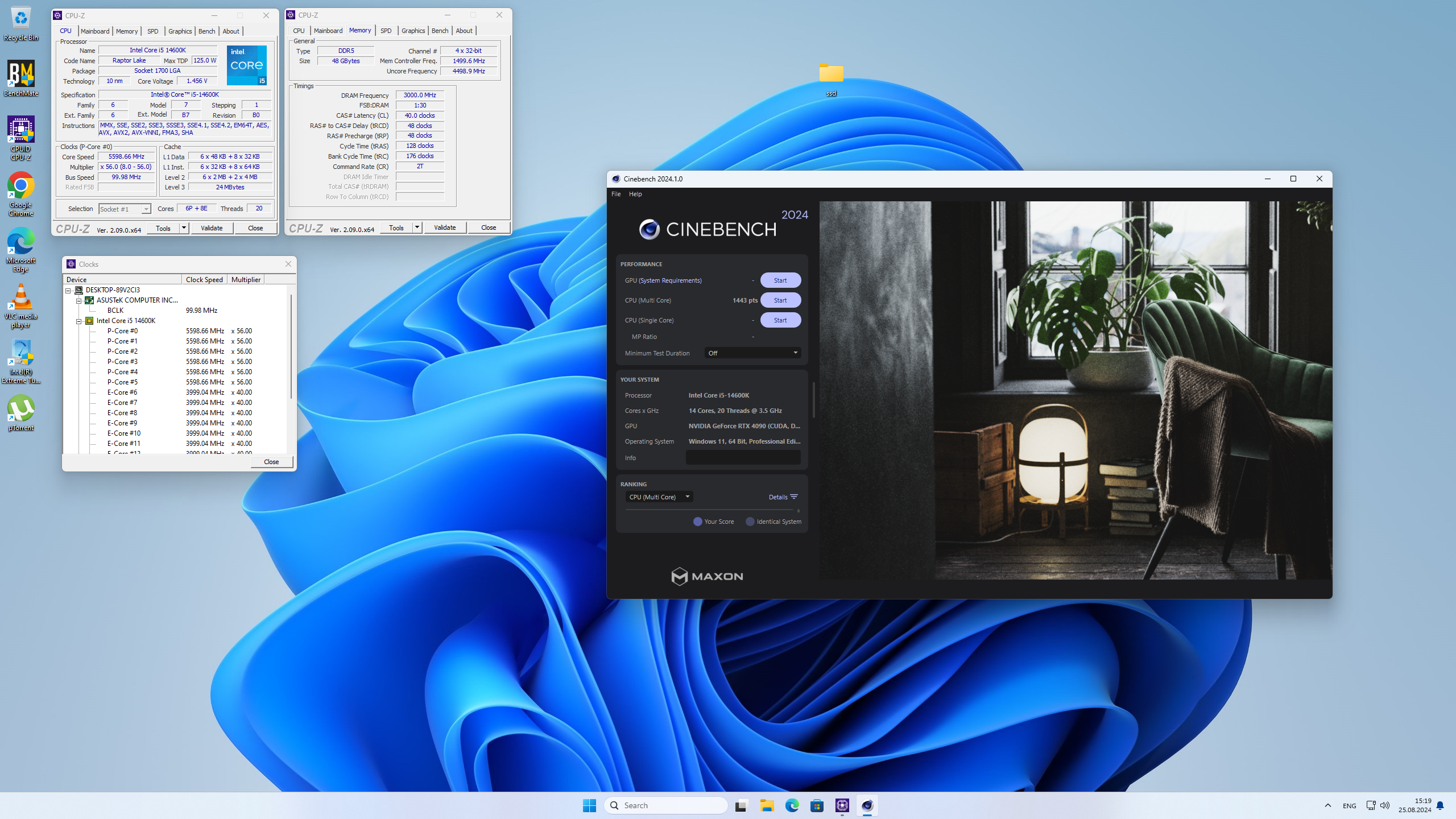Open Tools dropdown arrow in right CPU-Z window
This screenshot has width=1456, height=819.
click(417, 227)
